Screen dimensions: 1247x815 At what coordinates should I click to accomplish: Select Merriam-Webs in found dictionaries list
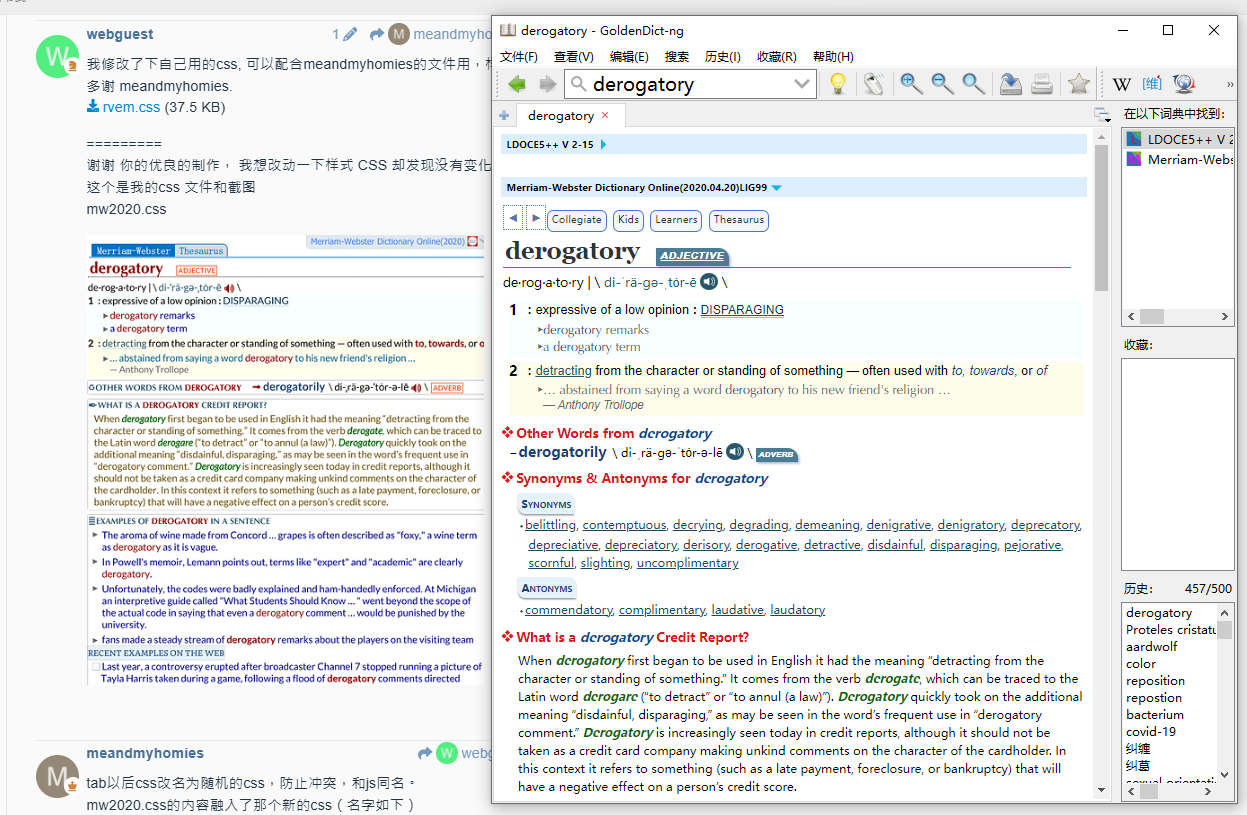1178,159
